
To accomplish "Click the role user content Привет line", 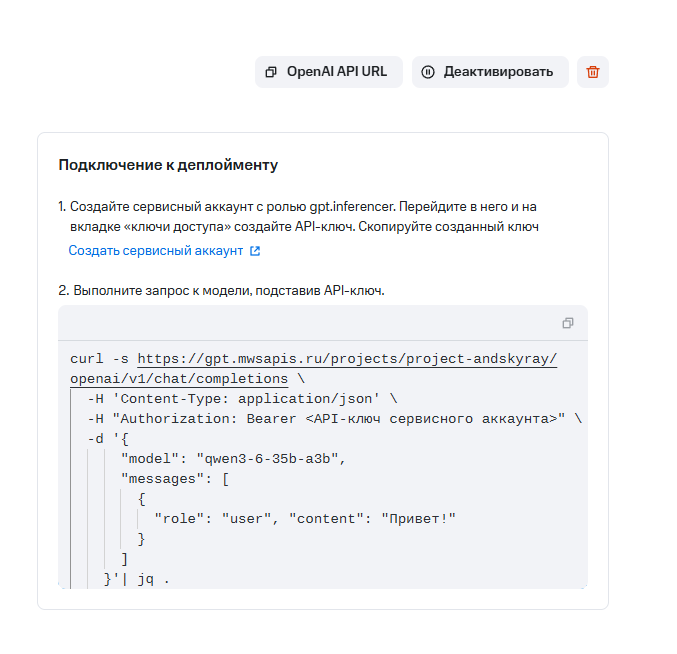I will click(x=305, y=518).
